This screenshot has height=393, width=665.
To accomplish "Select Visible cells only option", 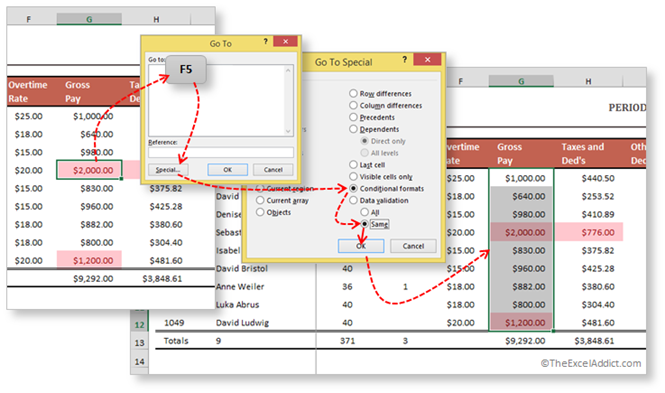I will (x=353, y=176).
